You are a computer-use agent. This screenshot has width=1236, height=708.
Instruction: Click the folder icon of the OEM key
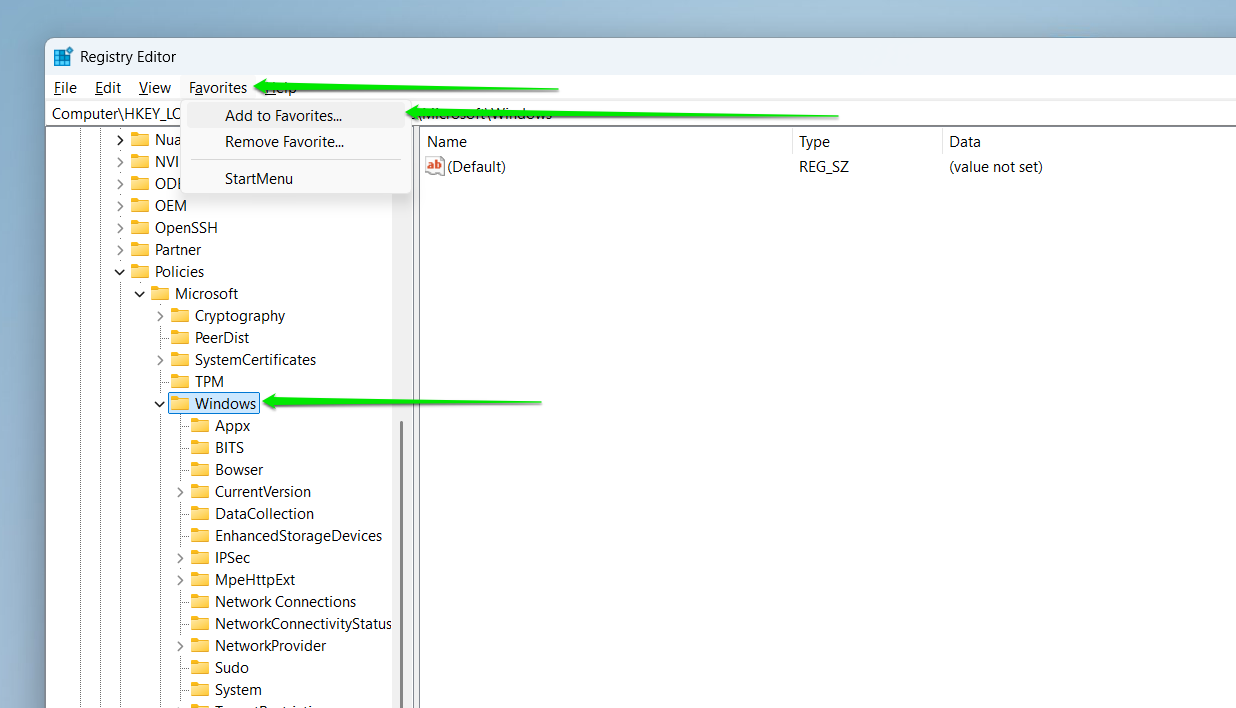(140, 206)
